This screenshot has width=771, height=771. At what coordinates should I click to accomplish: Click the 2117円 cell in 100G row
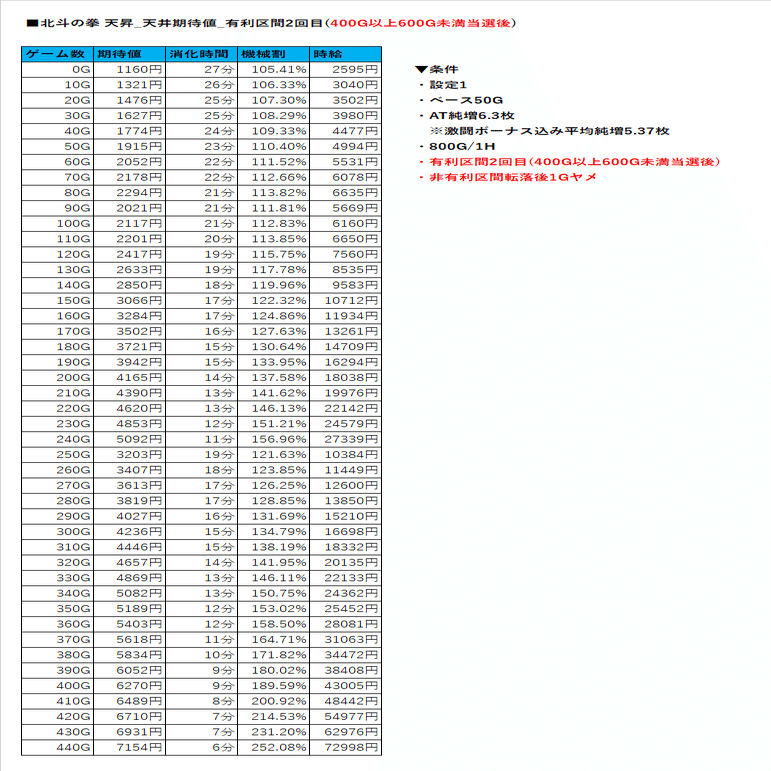pos(129,224)
